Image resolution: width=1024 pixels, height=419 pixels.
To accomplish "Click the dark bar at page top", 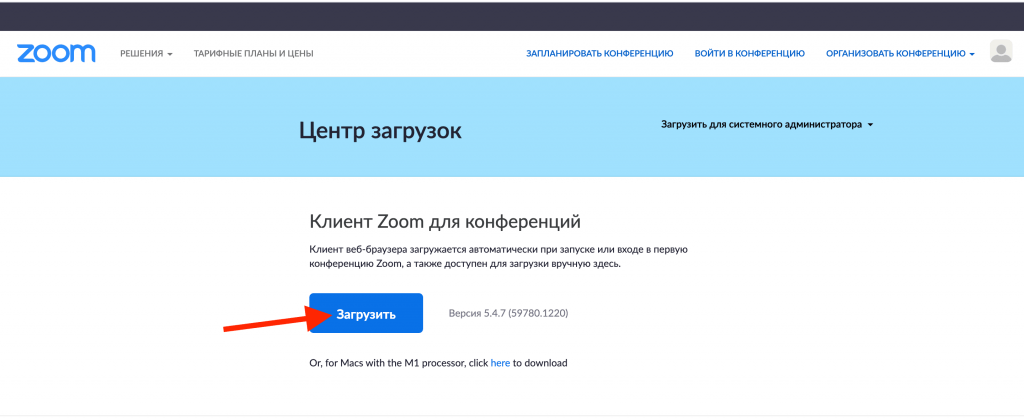I will tap(512, 15).
